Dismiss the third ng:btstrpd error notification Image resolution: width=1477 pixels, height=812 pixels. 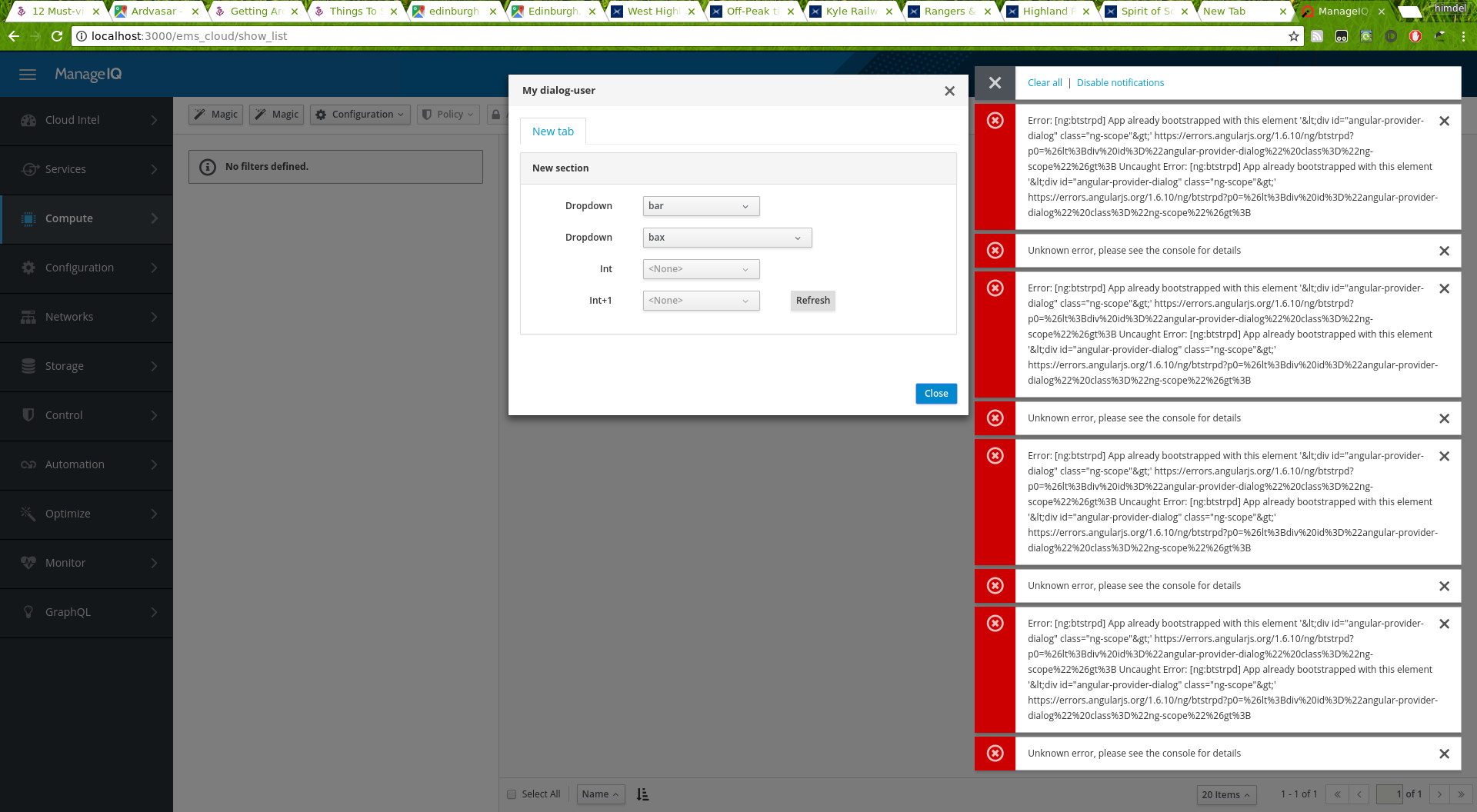pos(1445,457)
